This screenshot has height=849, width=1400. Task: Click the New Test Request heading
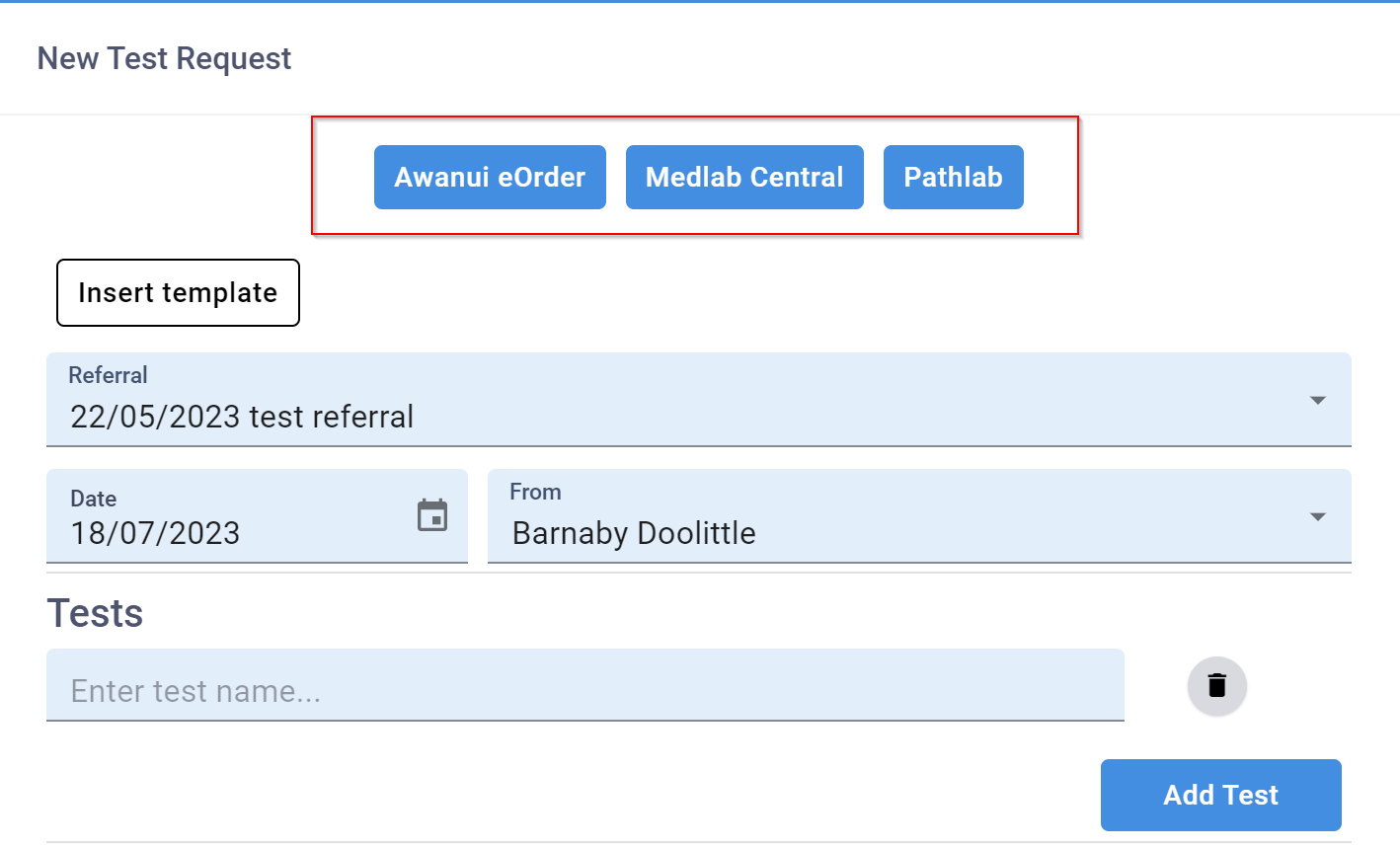[x=164, y=58]
